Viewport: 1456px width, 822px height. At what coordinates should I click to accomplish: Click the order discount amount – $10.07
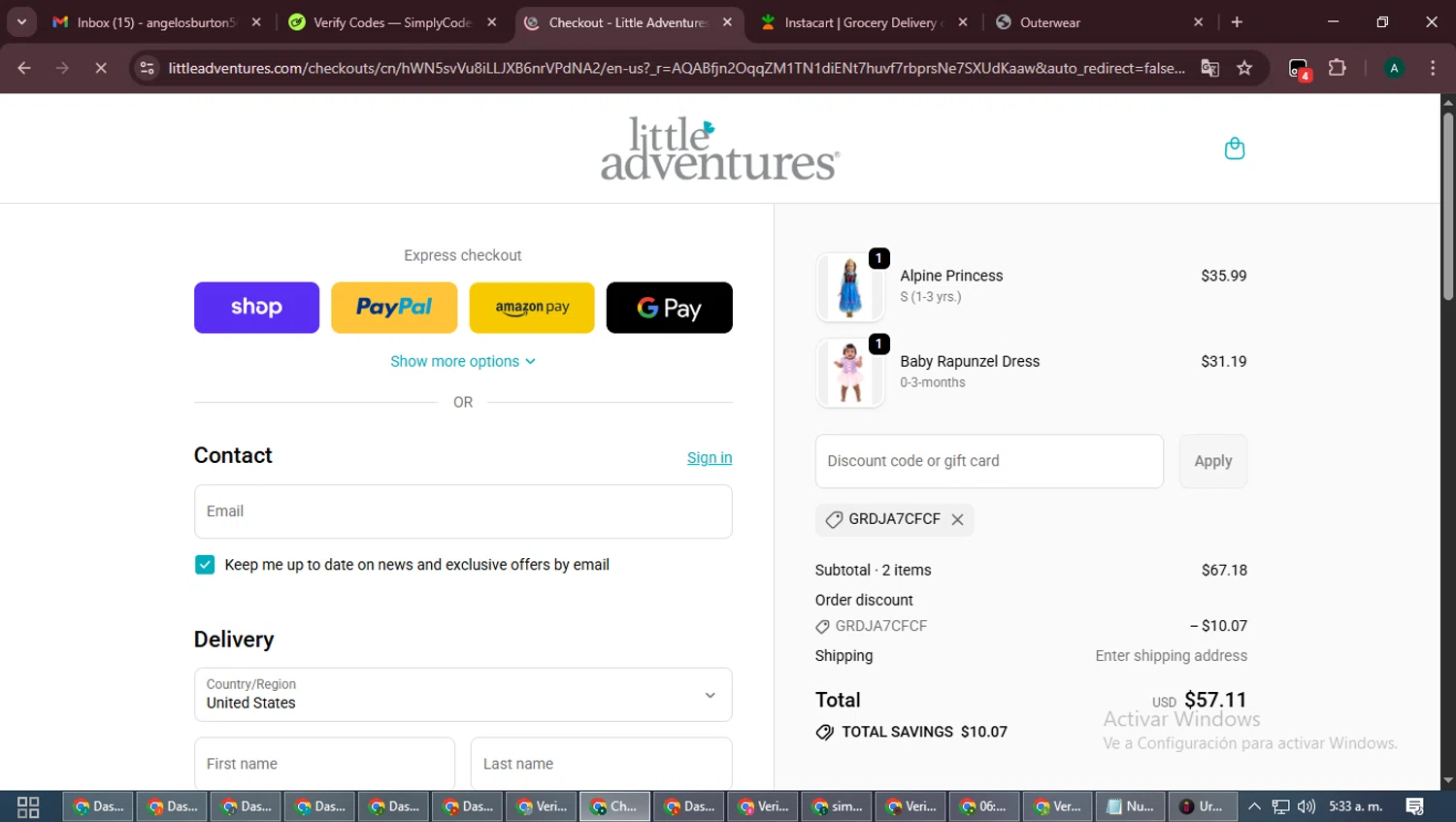(1219, 626)
